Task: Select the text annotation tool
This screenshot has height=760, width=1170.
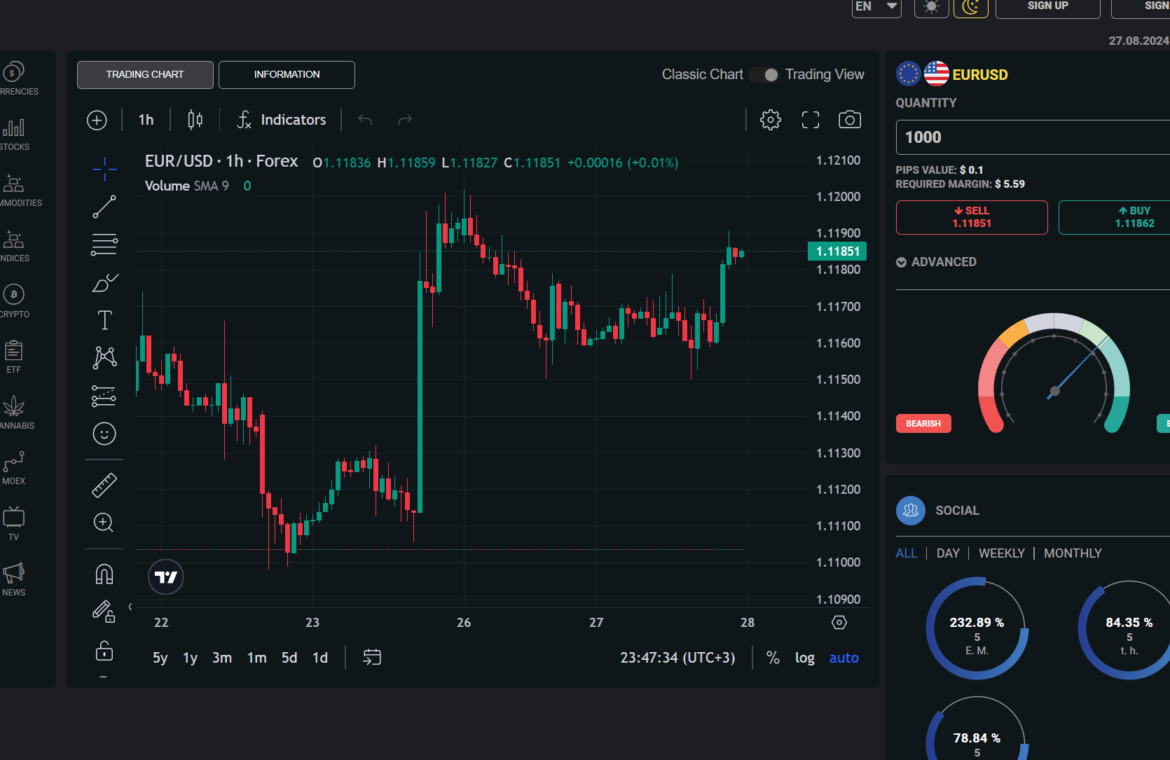Action: click(104, 320)
